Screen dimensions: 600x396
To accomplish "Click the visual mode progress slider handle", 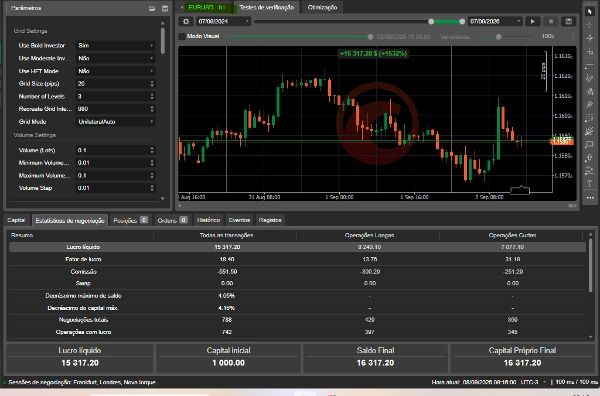I will [x=370, y=37].
